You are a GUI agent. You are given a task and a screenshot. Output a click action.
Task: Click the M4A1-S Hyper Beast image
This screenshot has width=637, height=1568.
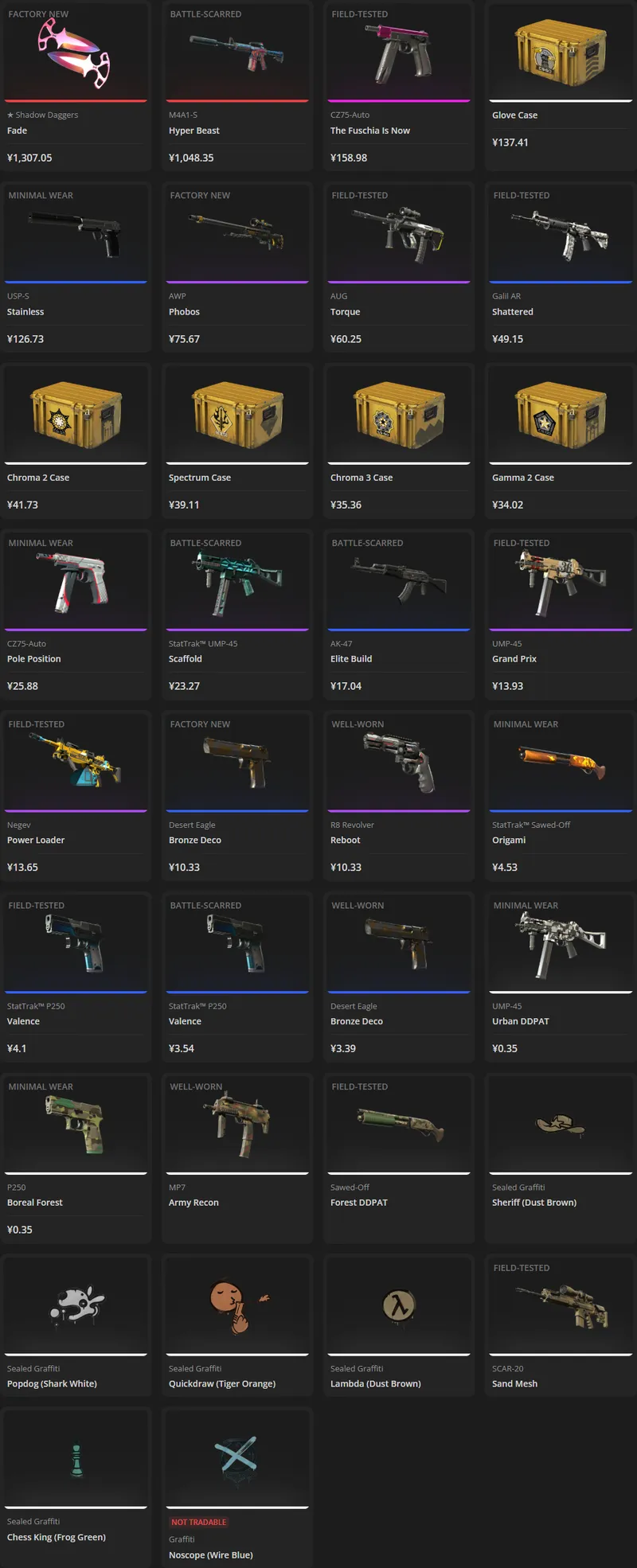[x=236, y=53]
